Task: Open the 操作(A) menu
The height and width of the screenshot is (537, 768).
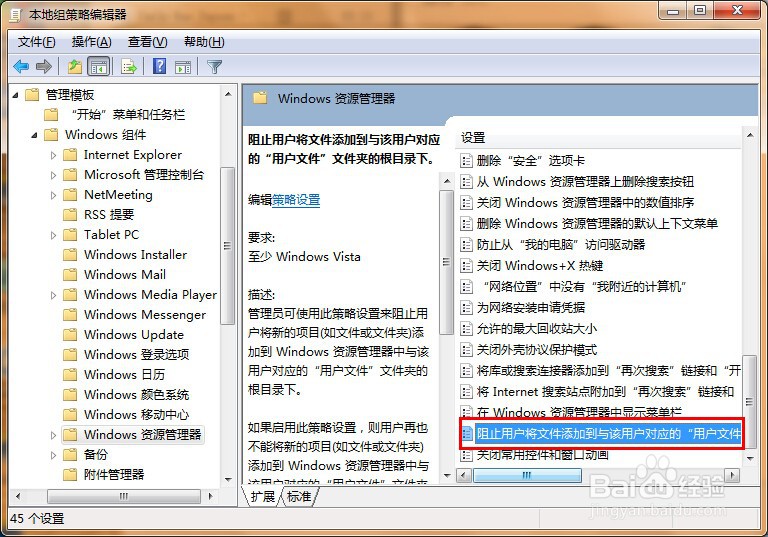Action: click(x=92, y=42)
